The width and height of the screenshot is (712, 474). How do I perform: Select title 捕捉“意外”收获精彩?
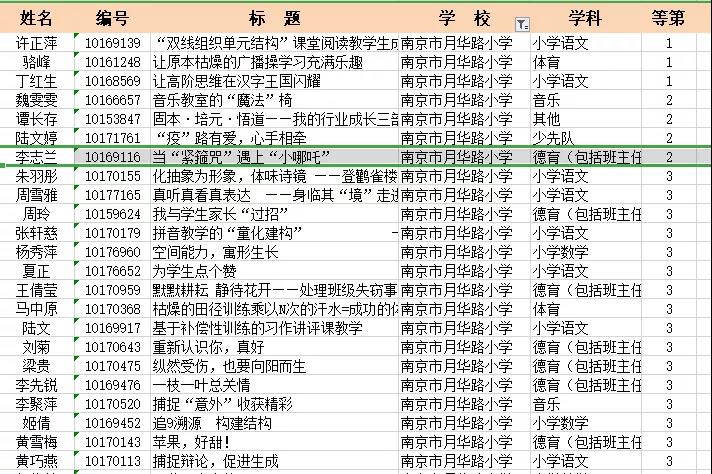click(x=222, y=404)
